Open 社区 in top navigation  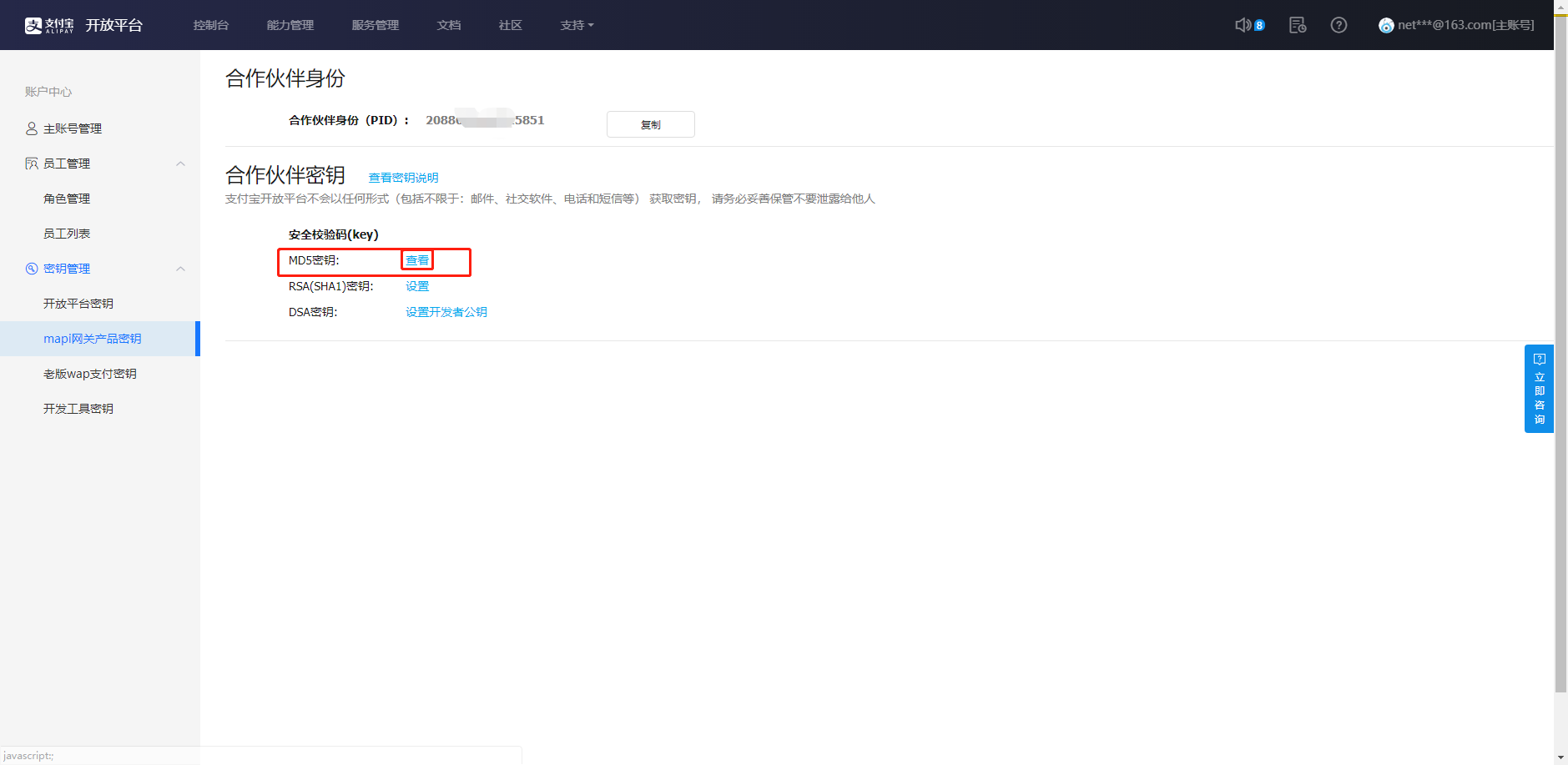tap(511, 25)
